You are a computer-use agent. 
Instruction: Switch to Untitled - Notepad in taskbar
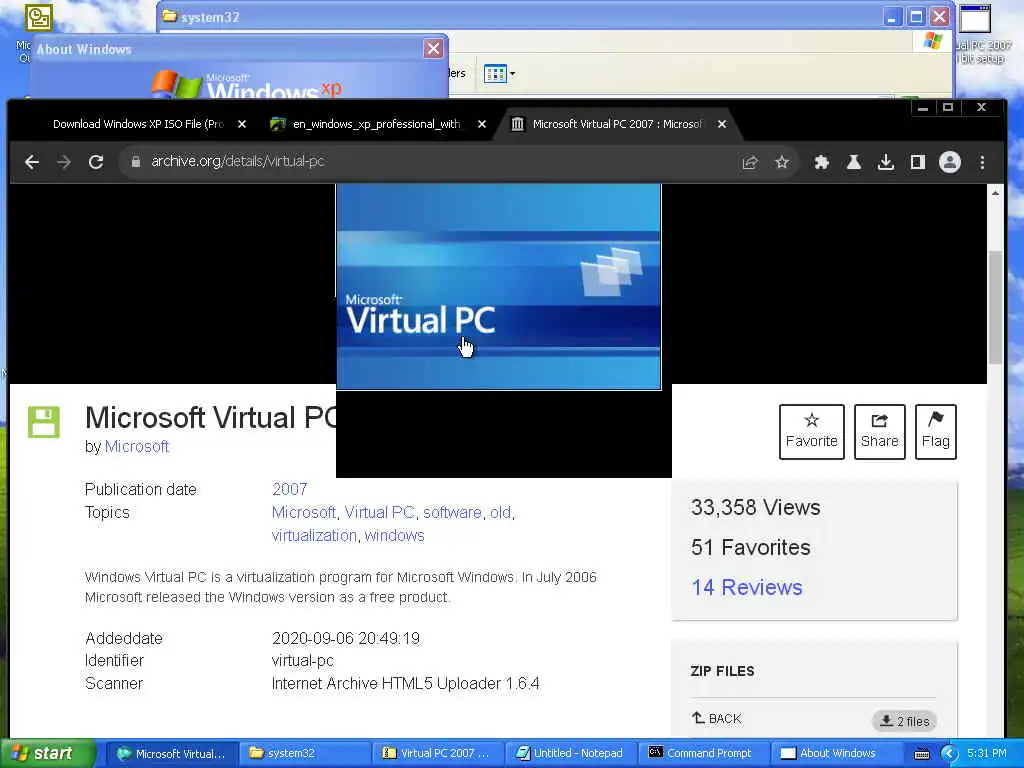571,754
